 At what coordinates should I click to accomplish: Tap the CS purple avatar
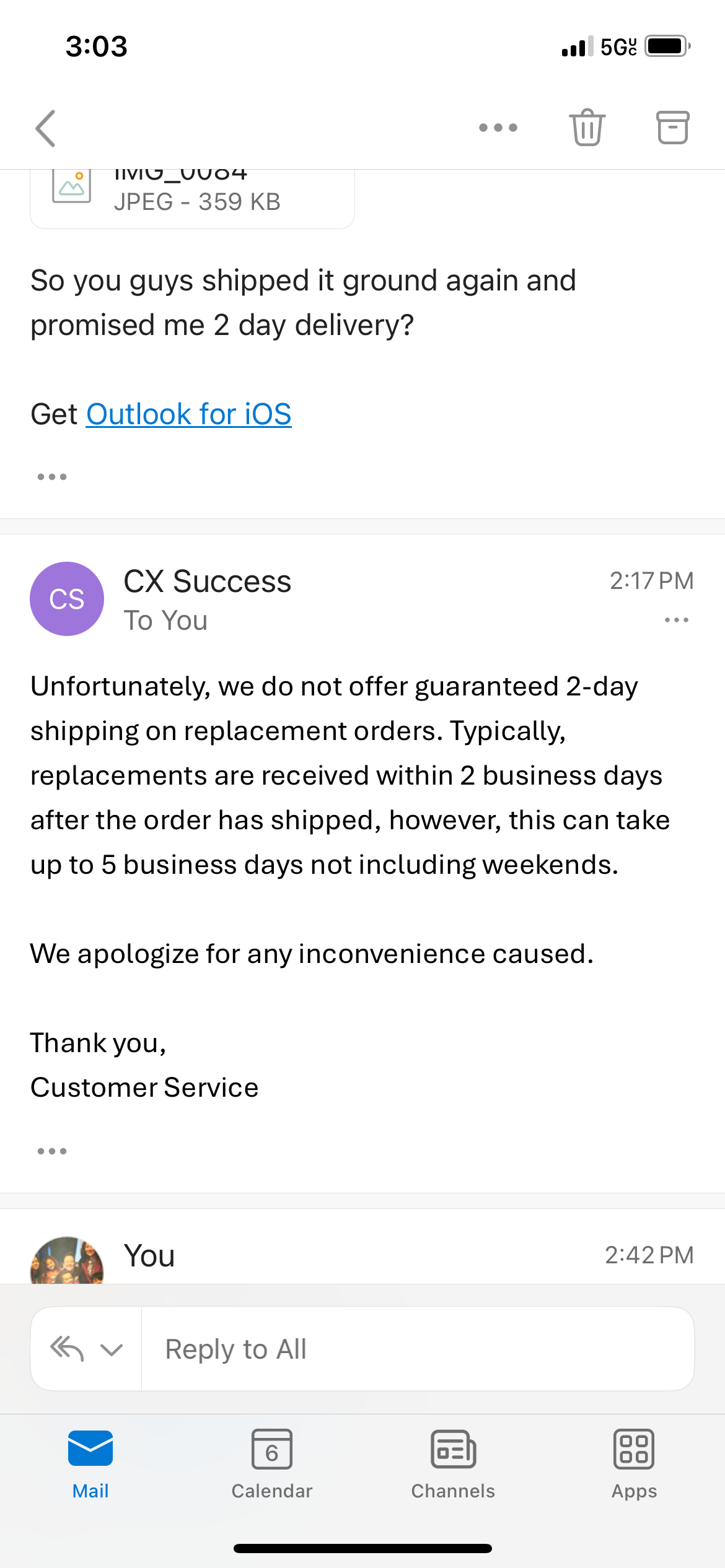tap(67, 599)
